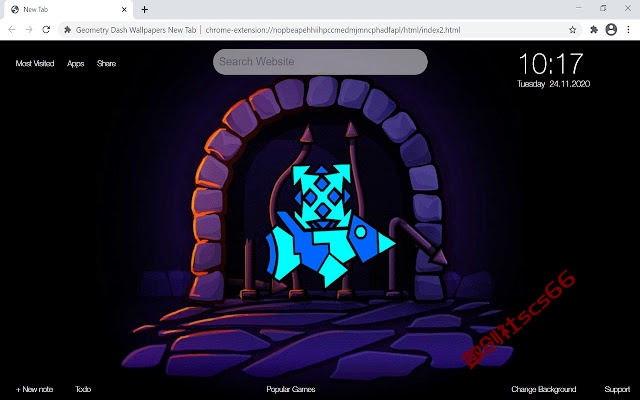Viewport: 640px width, 400px height.
Task: Open the Share menu
Action: pyautogui.click(x=107, y=63)
